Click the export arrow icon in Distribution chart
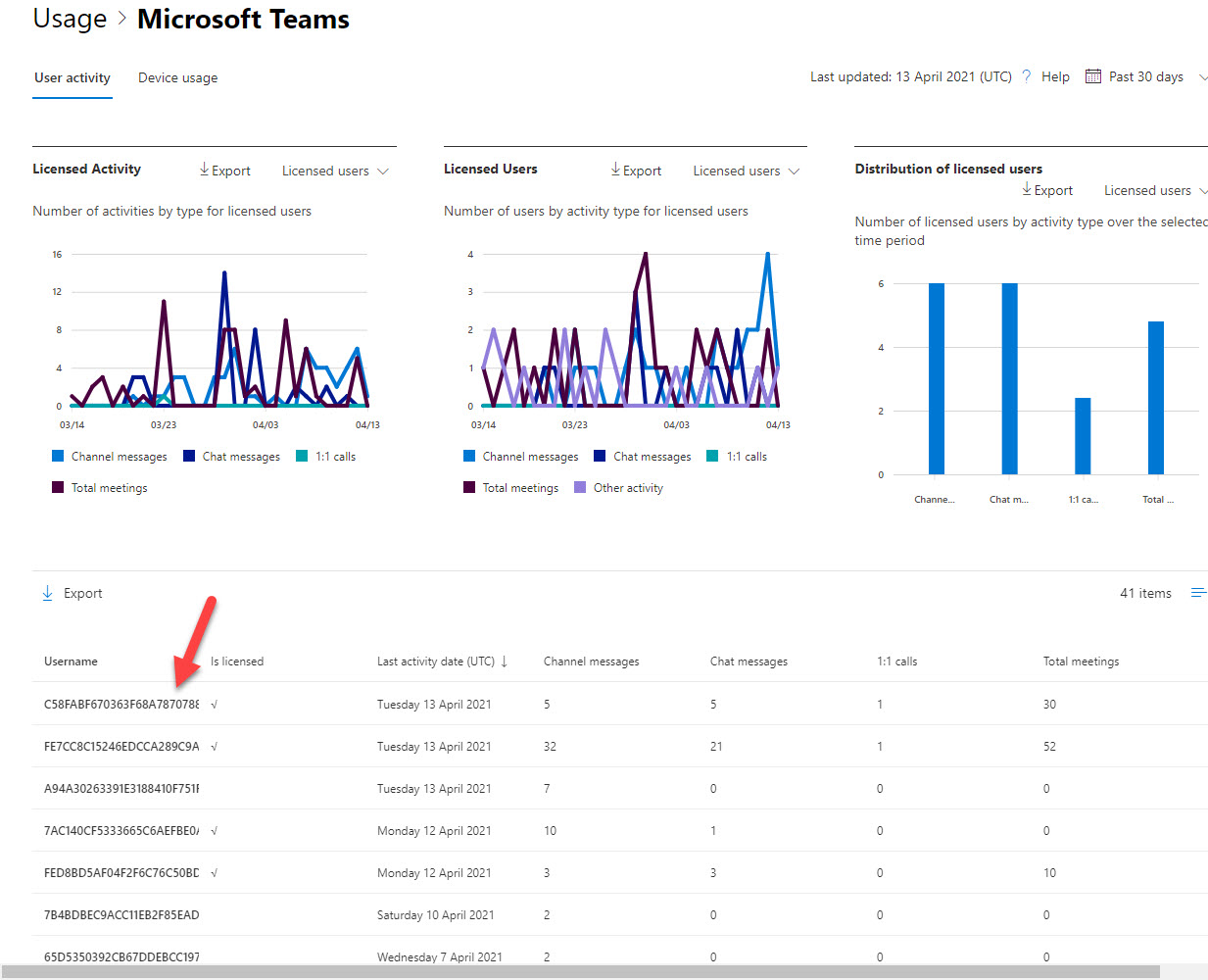Viewport: 1208px width, 980px height. click(1027, 189)
